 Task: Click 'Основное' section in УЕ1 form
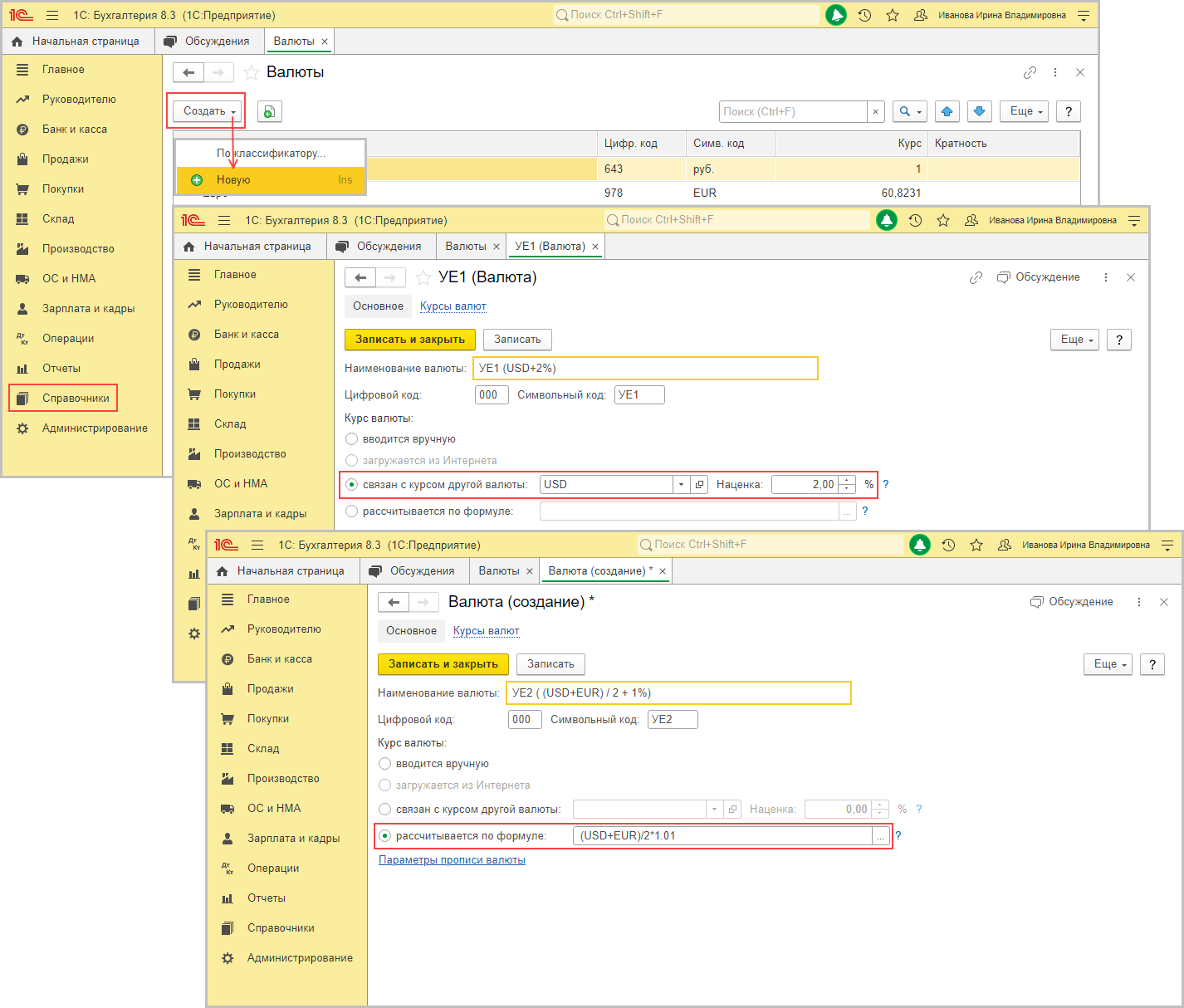(x=378, y=306)
